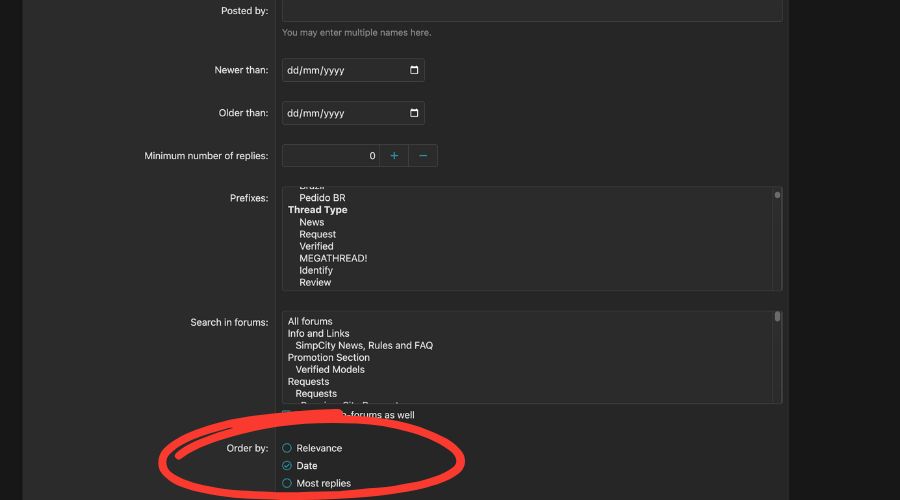This screenshot has height=500, width=900.
Task: Choose the Verified prefix
Action: coord(316,246)
